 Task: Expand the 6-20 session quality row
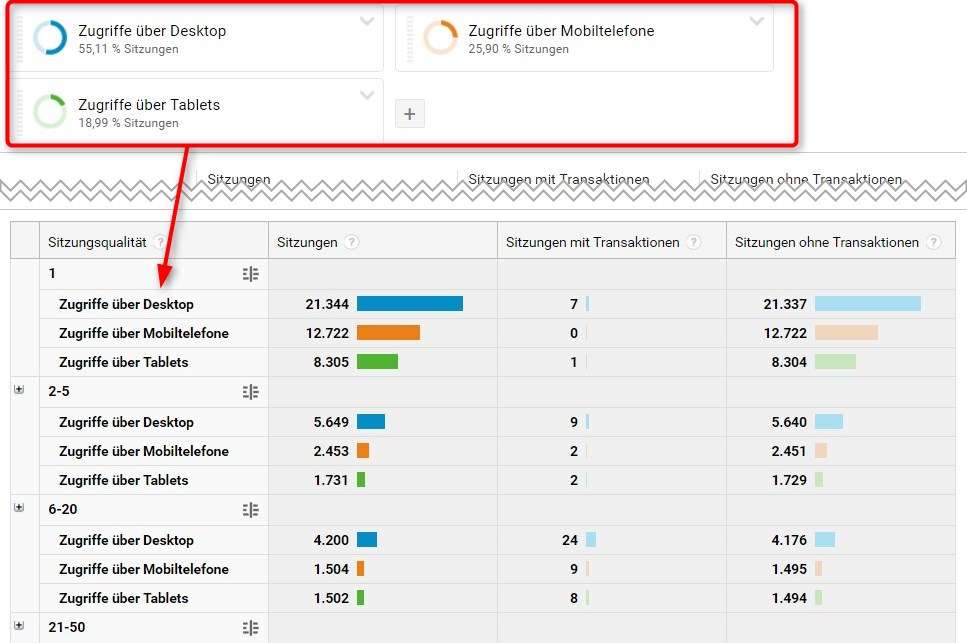click(19, 508)
